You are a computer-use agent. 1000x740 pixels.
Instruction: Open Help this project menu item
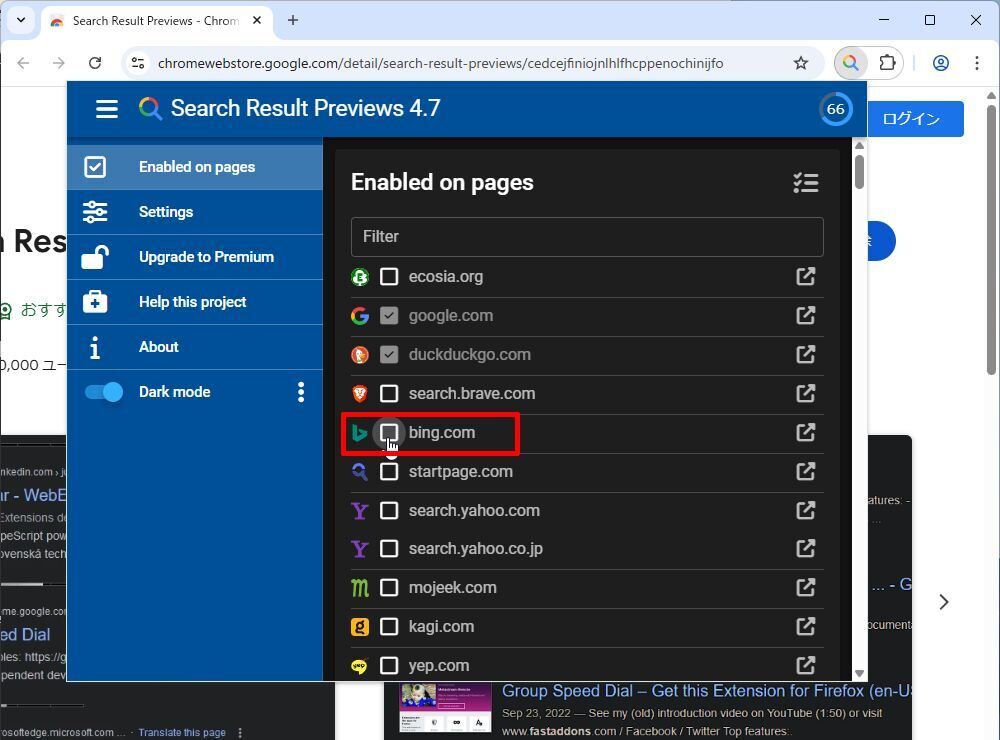coord(195,302)
